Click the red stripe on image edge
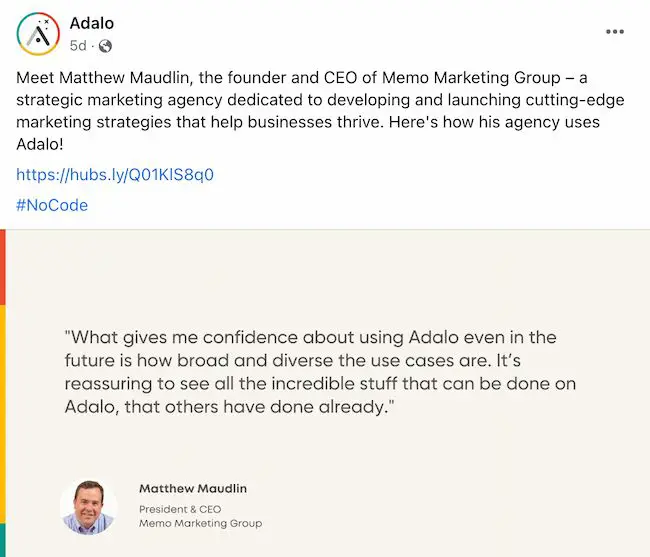The width and height of the screenshot is (650, 557). click(2, 268)
